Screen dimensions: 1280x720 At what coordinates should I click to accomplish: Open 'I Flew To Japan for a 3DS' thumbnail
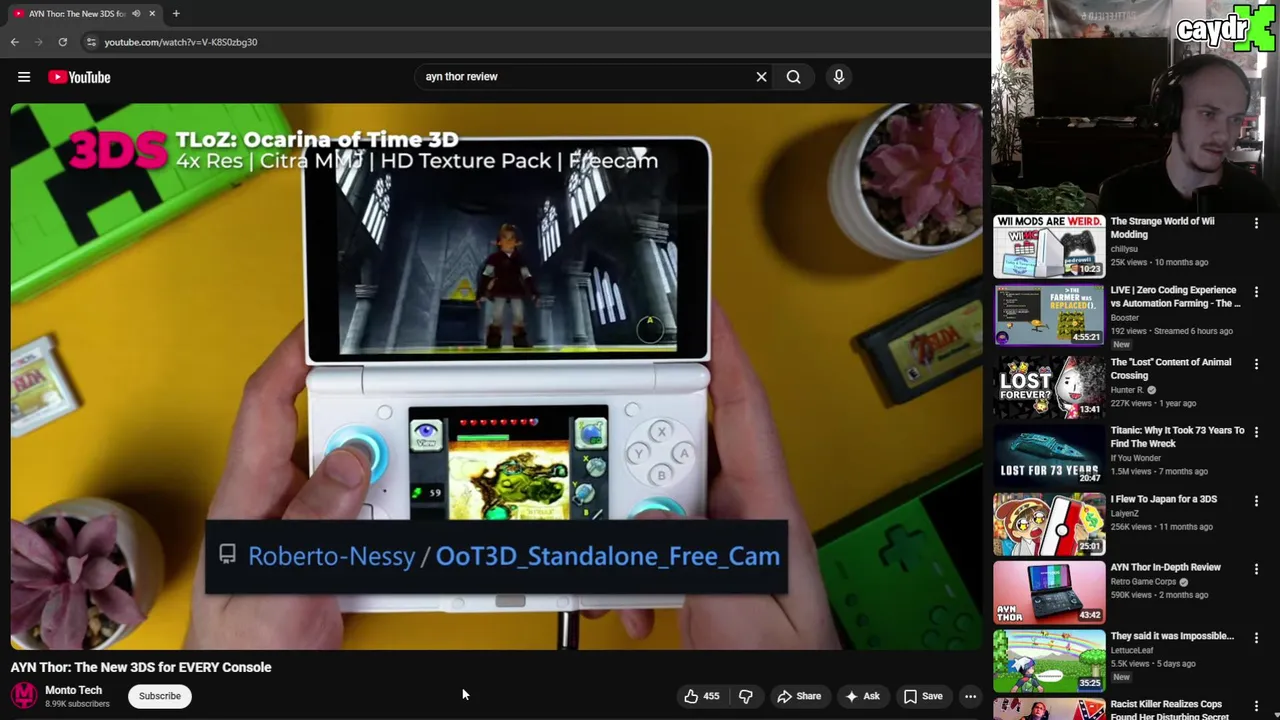[x=1049, y=524]
